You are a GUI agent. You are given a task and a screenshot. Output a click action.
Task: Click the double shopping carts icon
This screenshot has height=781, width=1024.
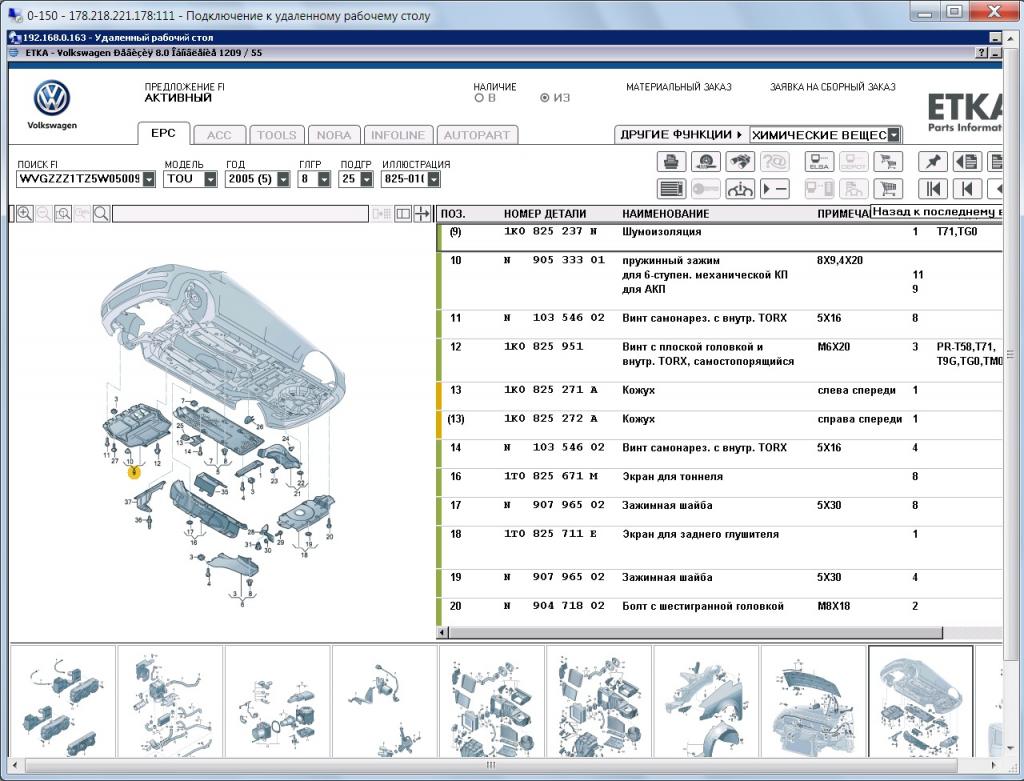(x=888, y=161)
